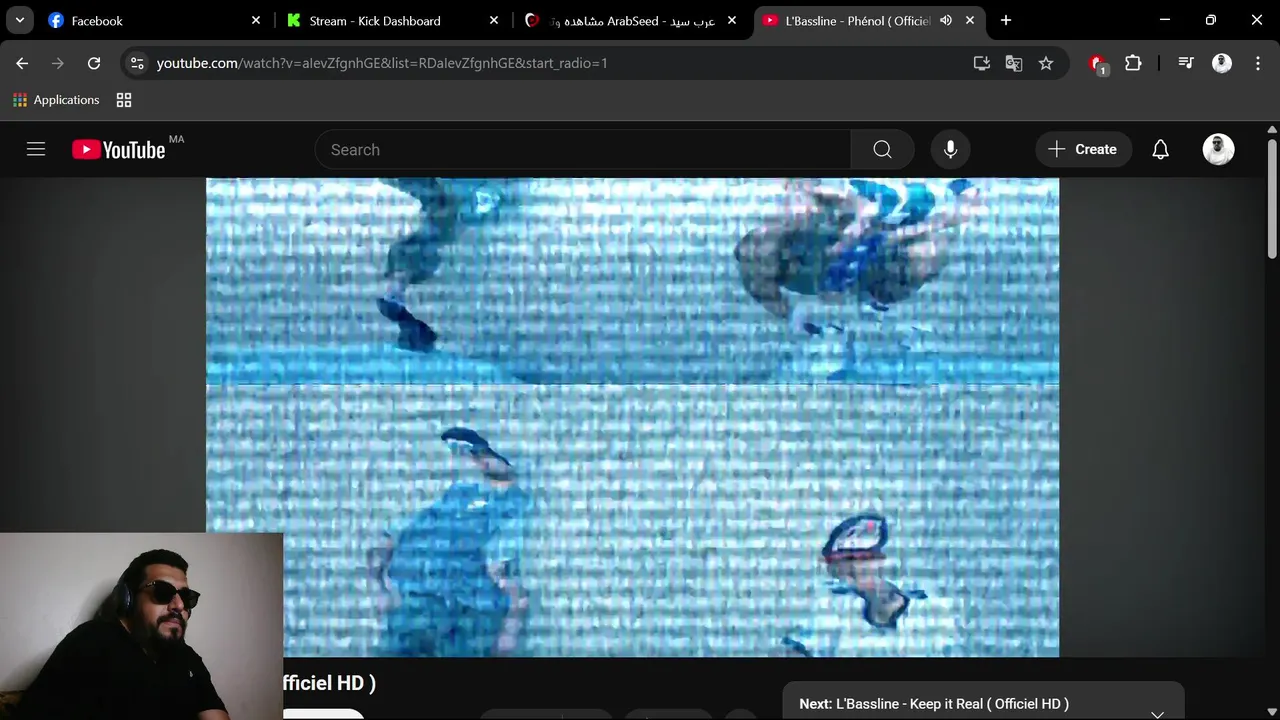The image size is (1280, 720).
Task: Focus the address bar URL
Action: 382,63
